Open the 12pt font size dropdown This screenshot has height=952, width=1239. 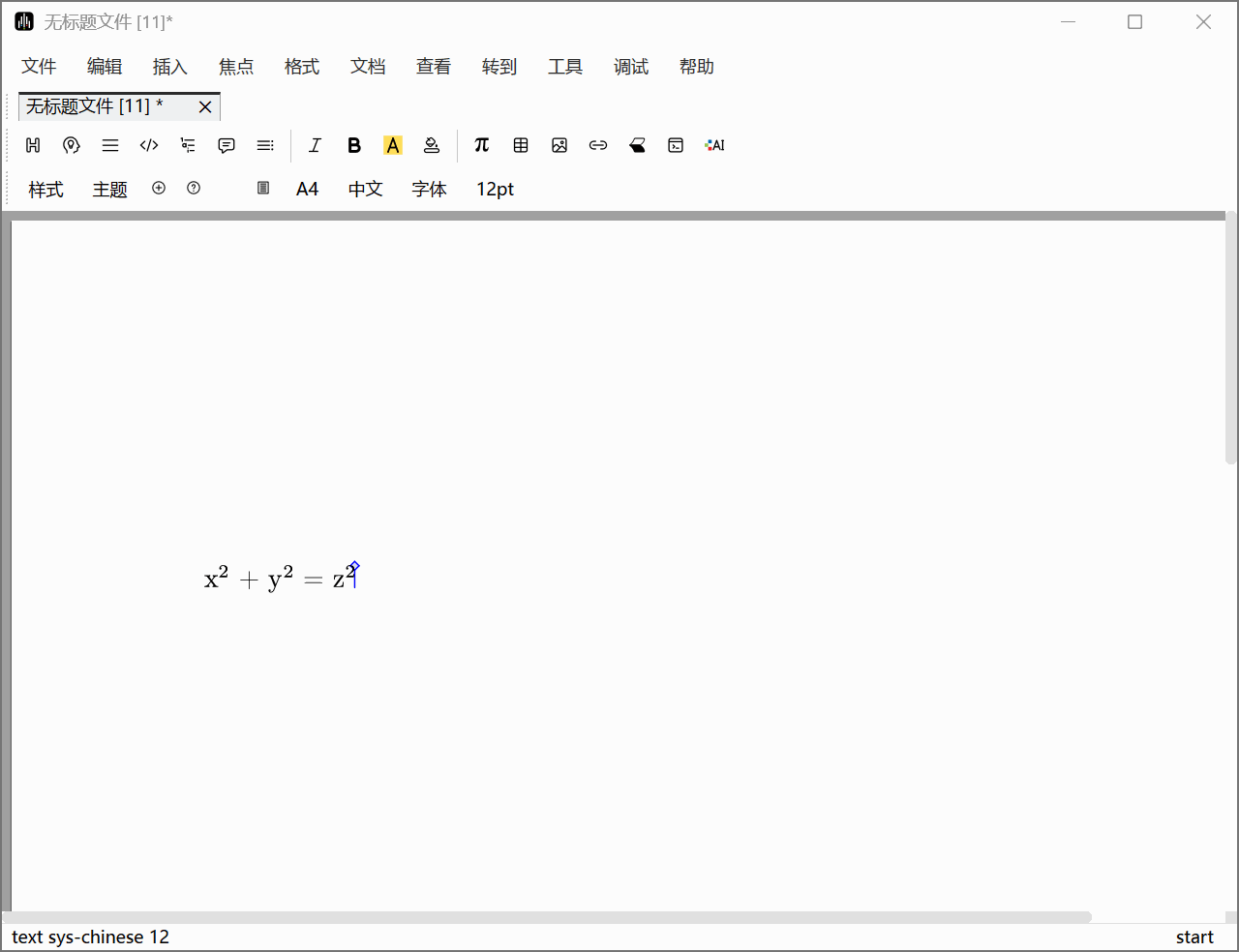[x=495, y=189]
